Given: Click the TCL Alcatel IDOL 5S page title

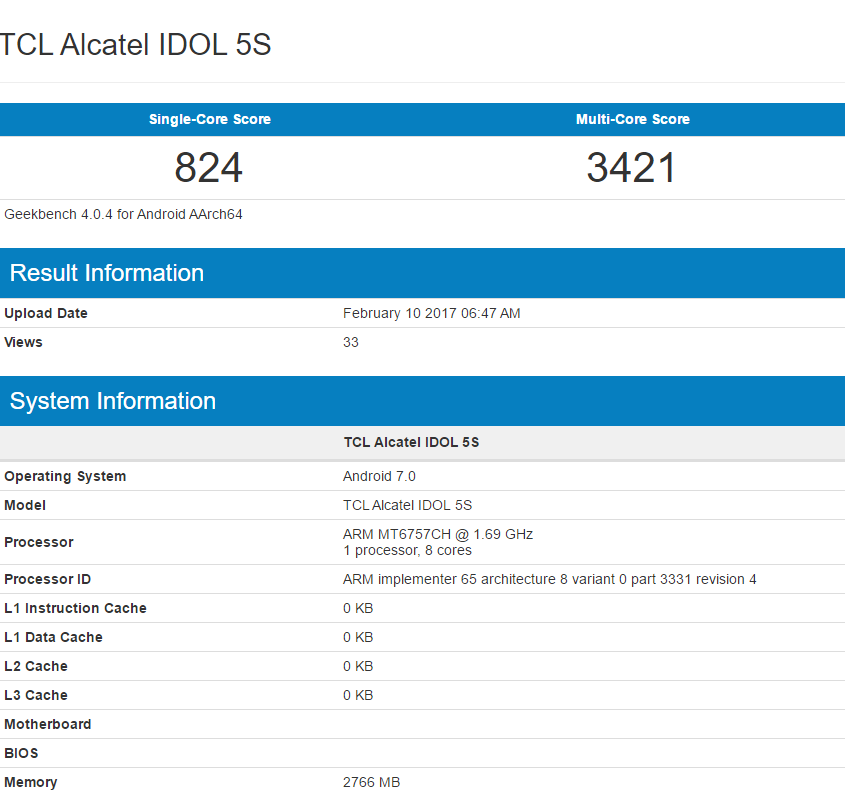Looking at the screenshot, I should point(135,45).
